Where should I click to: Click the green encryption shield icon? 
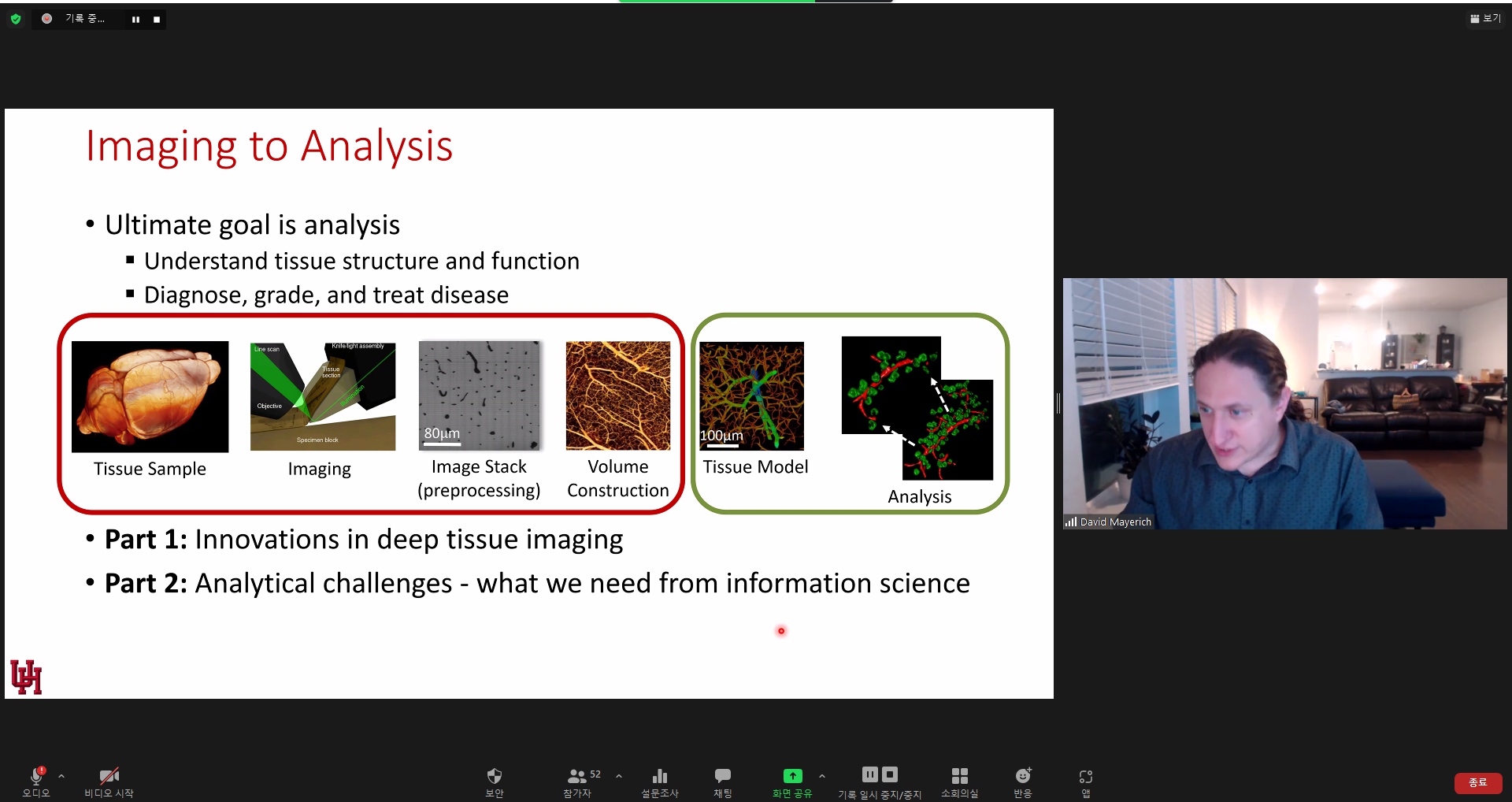pyautogui.click(x=16, y=19)
